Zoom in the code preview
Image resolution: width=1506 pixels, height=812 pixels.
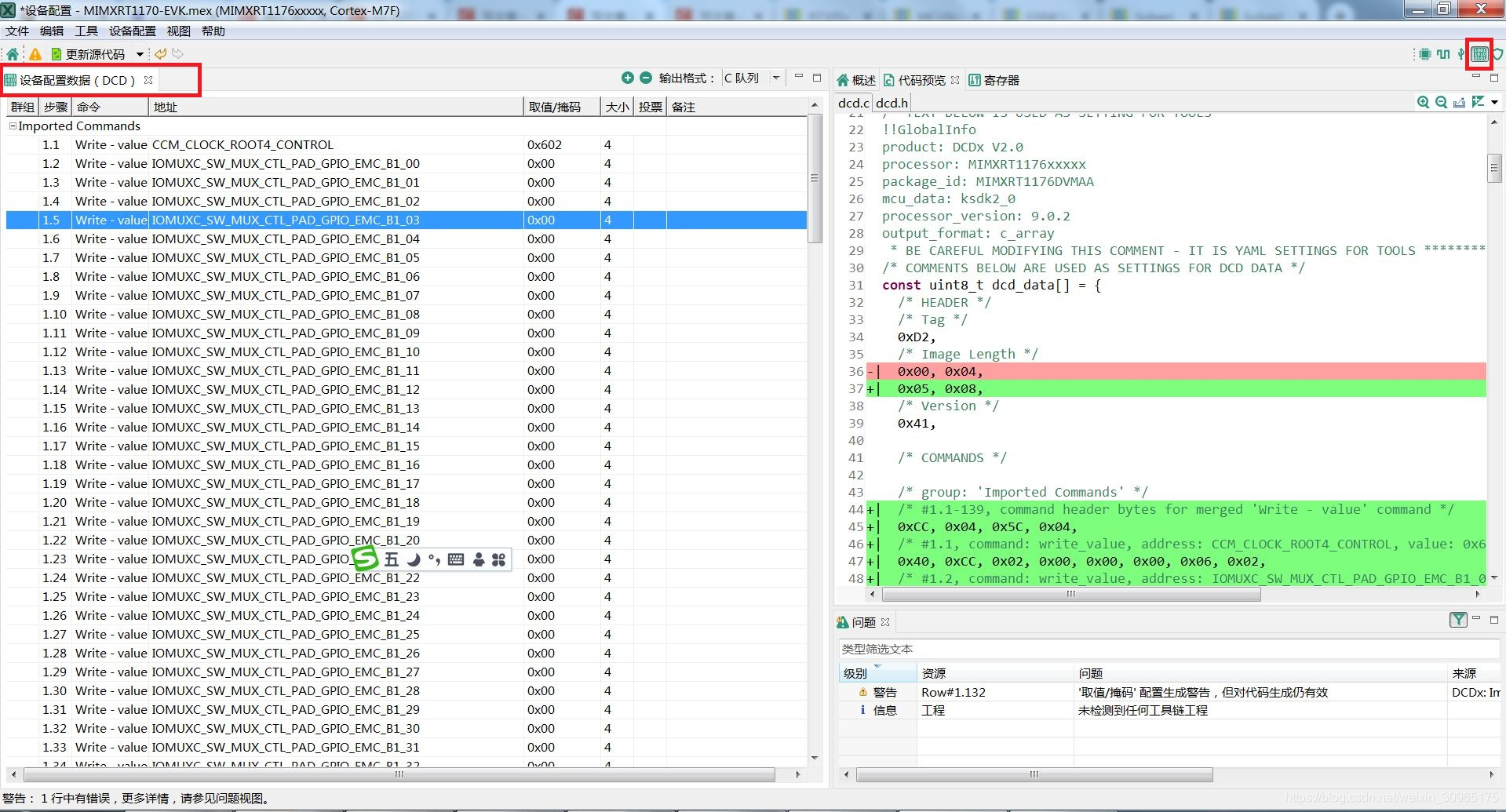coord(1423,102)
